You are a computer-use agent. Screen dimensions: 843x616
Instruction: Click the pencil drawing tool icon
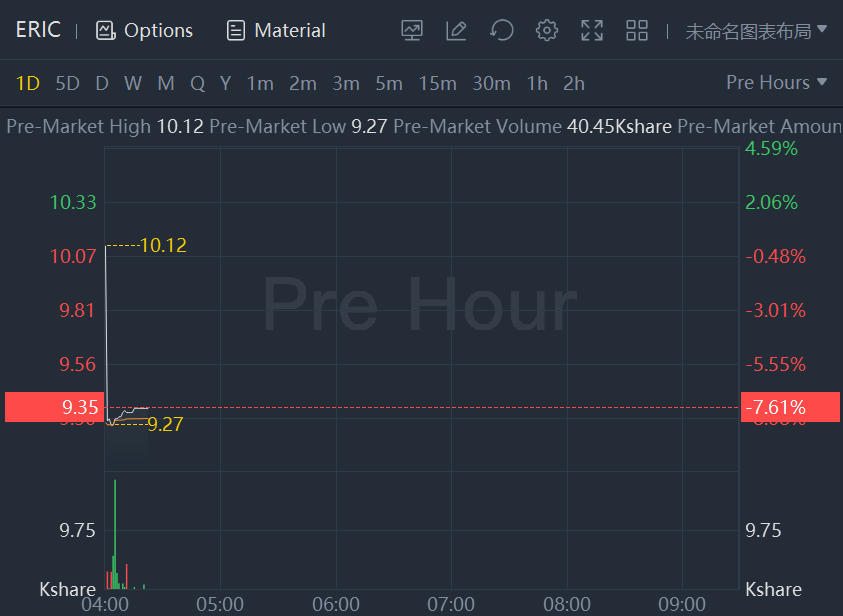click(456, 30)
